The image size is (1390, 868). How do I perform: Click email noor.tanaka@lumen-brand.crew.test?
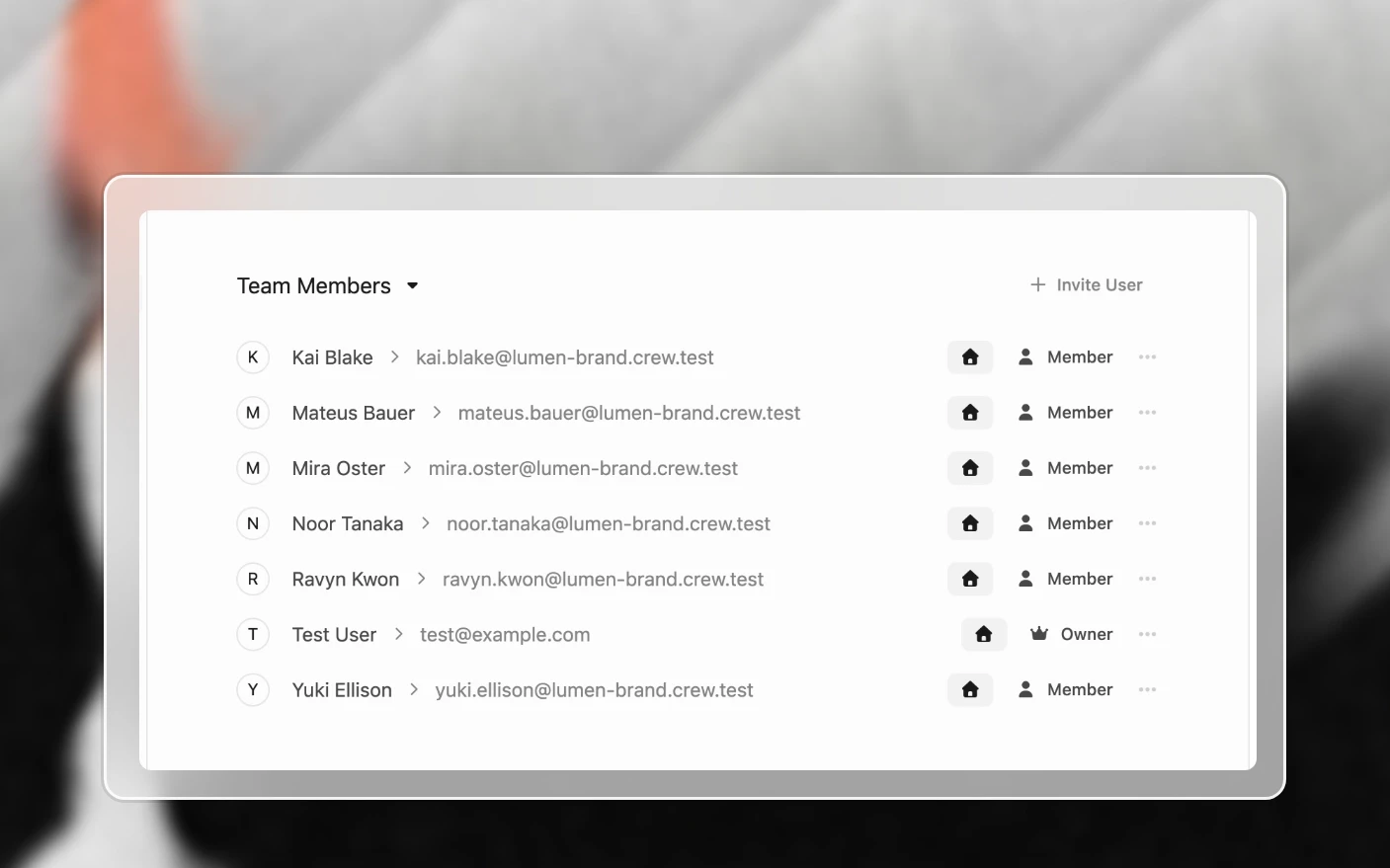coord(609,523)
